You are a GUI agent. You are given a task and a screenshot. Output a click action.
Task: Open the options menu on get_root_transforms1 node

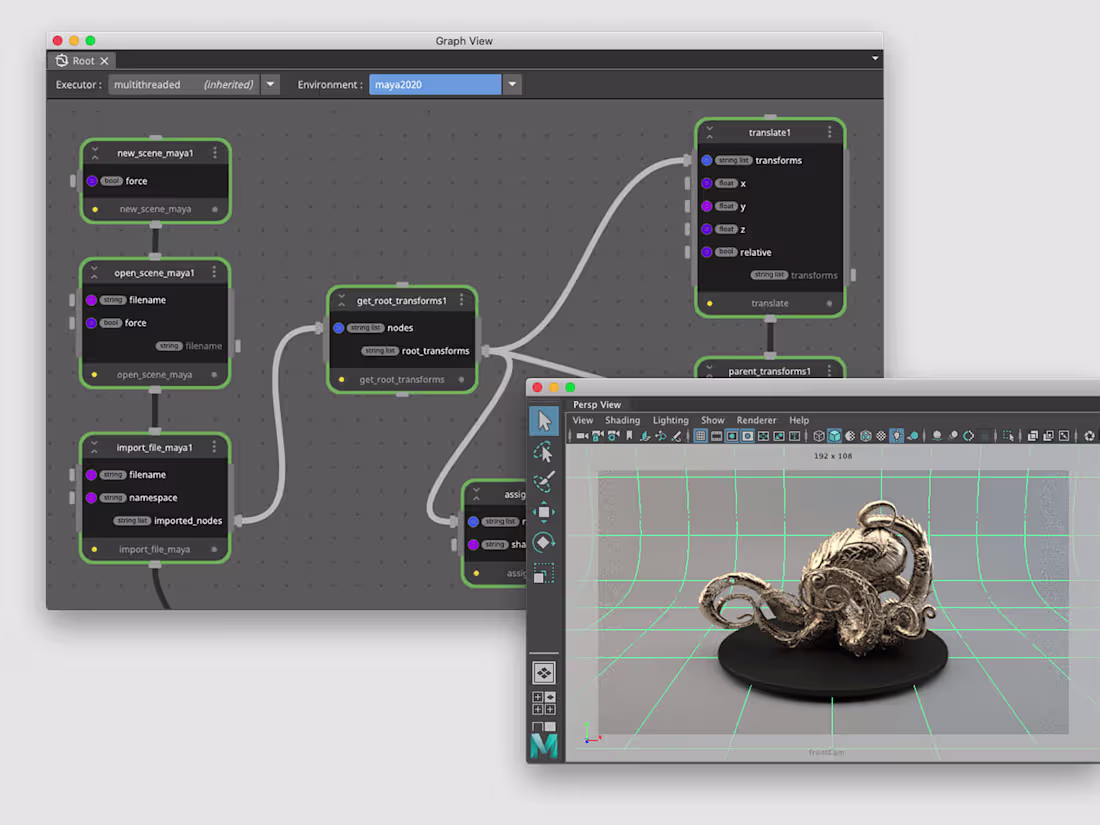[x=461, y=299]
